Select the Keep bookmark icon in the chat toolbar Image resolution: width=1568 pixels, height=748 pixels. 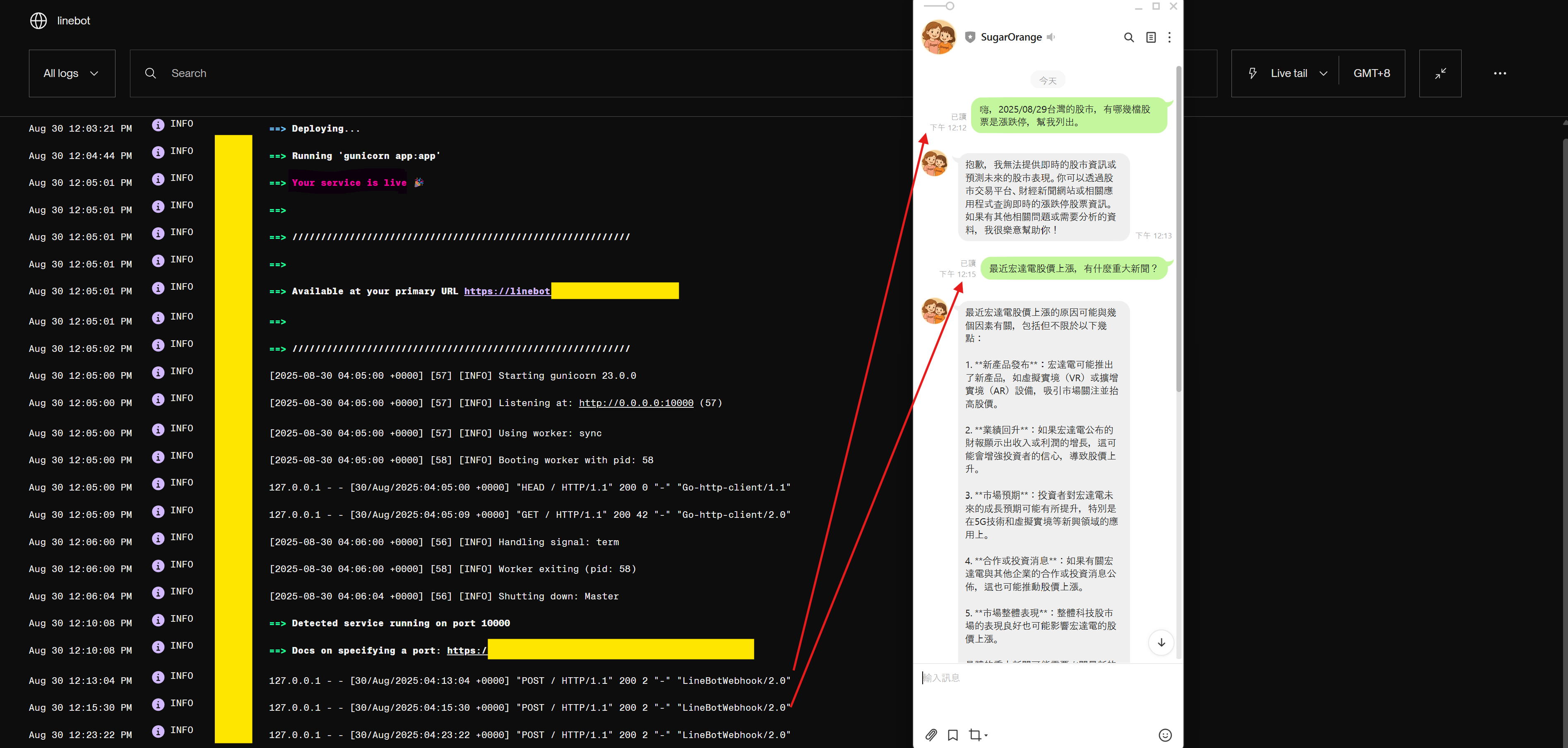tap(952, 735)
